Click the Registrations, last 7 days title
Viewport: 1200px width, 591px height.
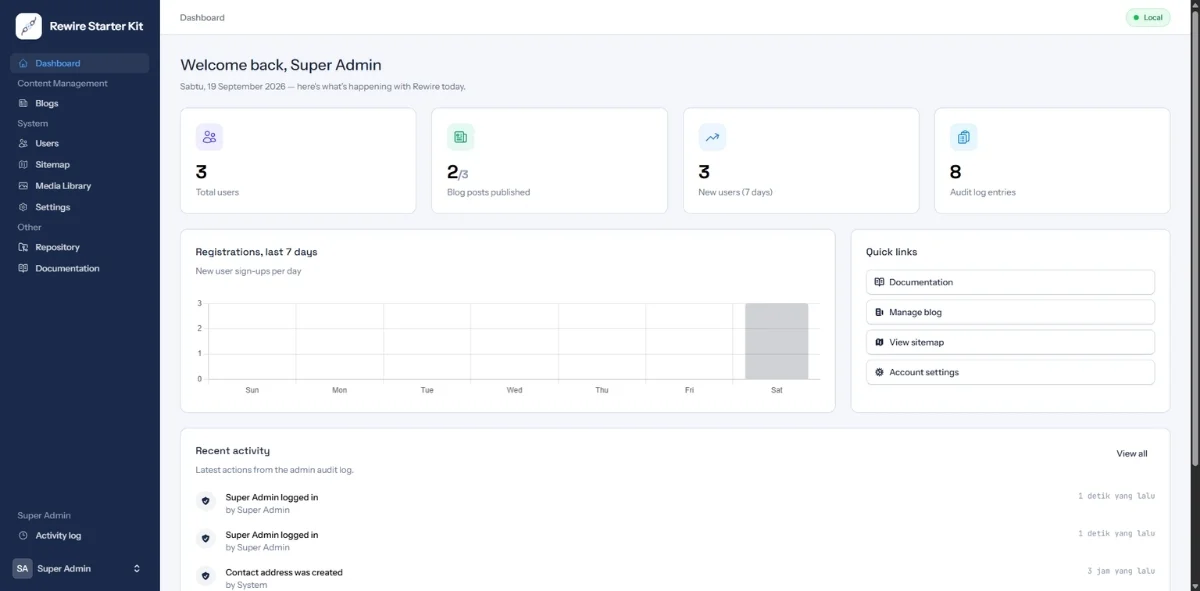point(256,252)
